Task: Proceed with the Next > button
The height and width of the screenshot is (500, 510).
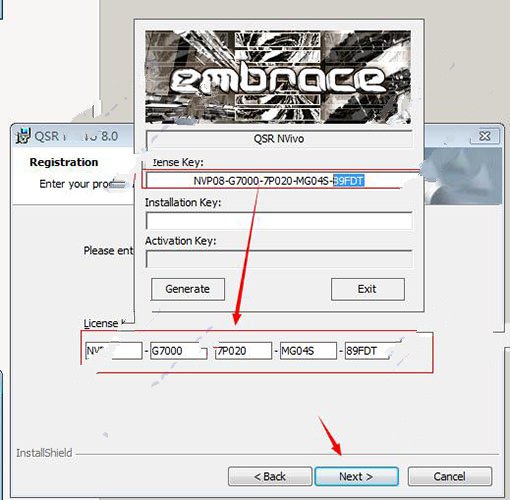Action: (356, 476)
